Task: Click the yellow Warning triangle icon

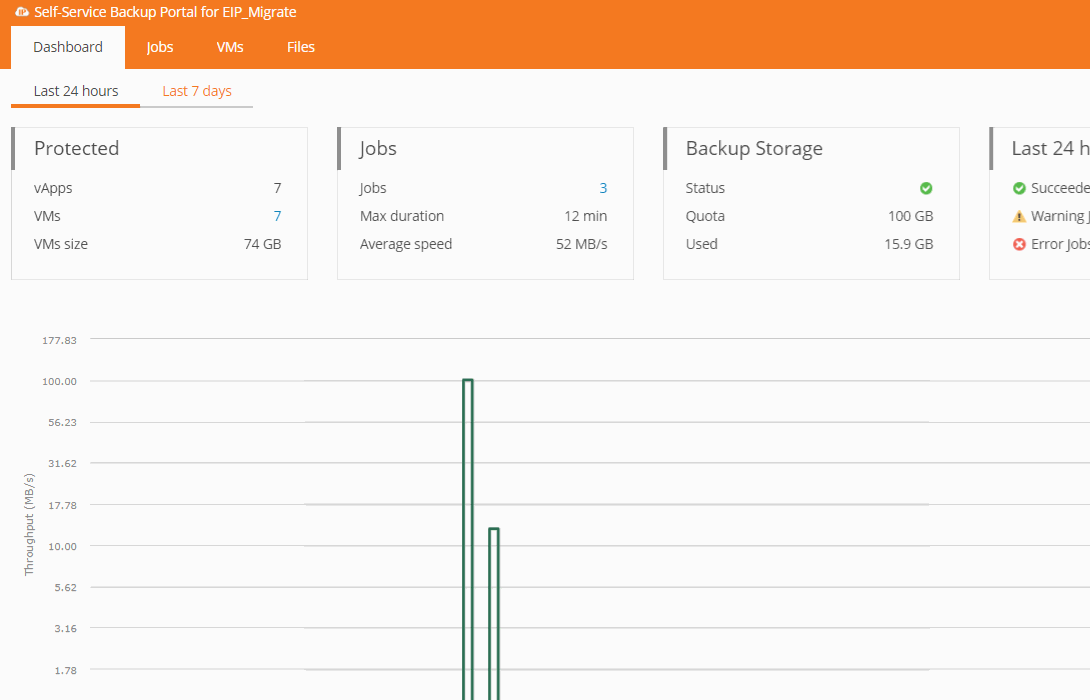Action: [1019, 216]
